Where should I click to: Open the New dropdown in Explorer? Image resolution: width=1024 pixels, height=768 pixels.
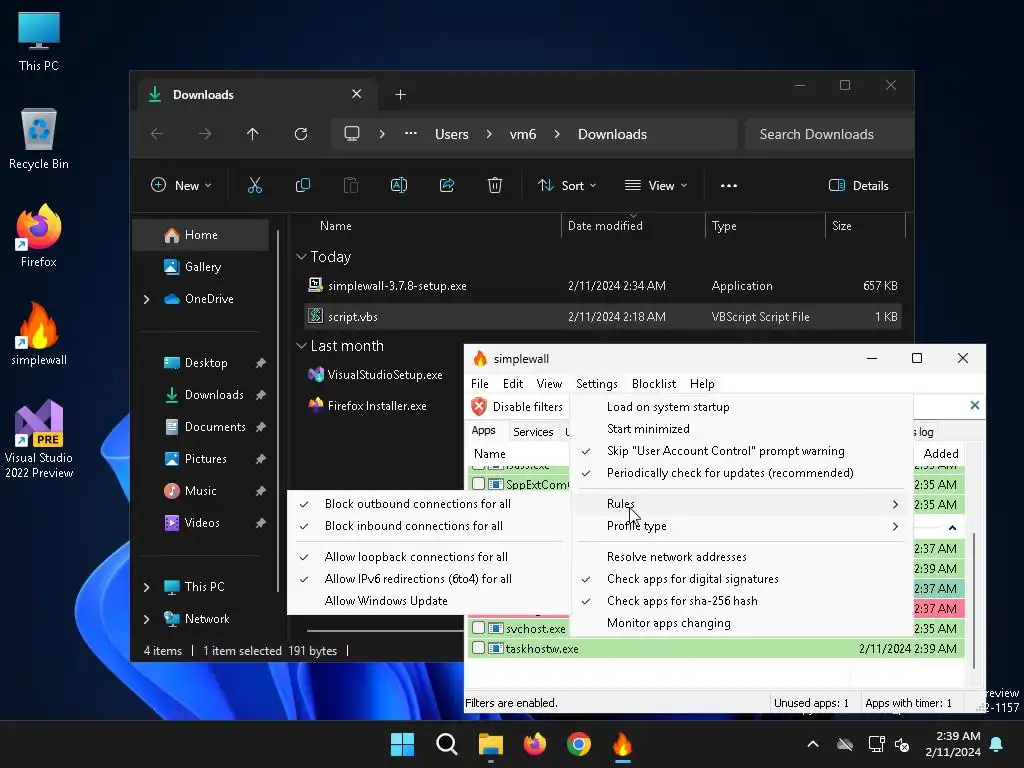tap(181, 185)
